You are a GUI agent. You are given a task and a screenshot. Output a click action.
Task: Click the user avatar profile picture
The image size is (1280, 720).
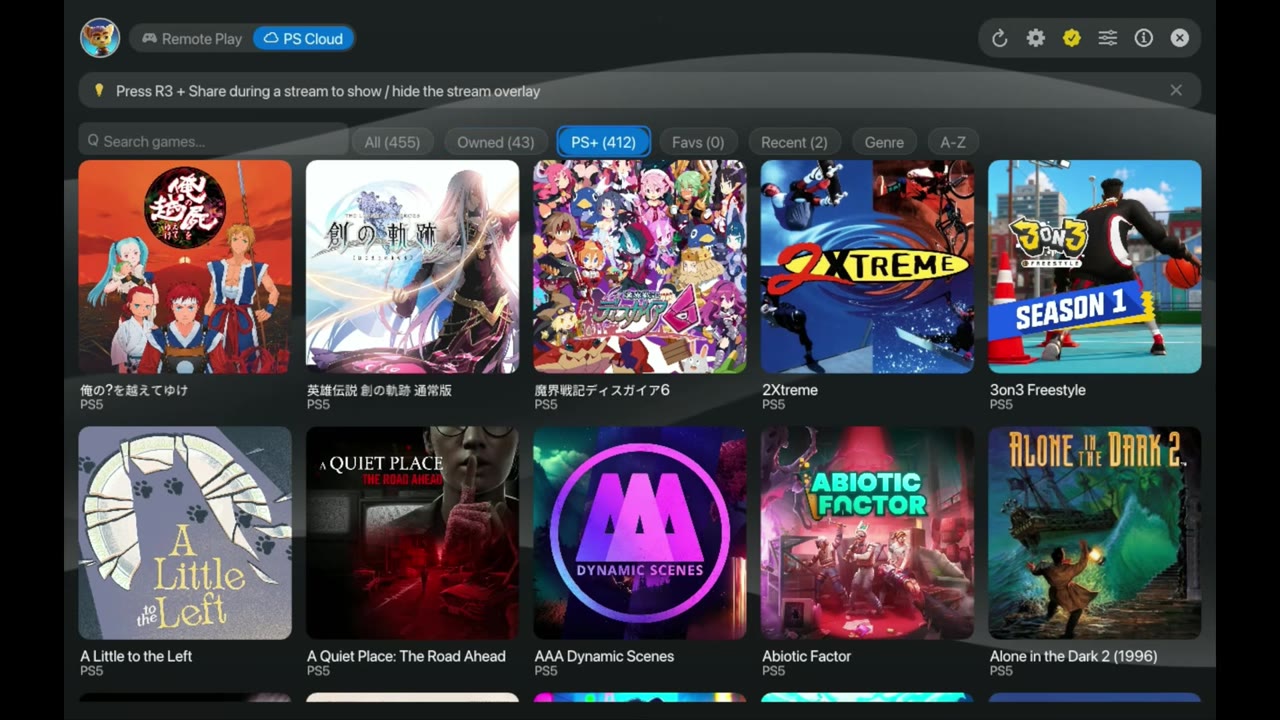point(100,38)
